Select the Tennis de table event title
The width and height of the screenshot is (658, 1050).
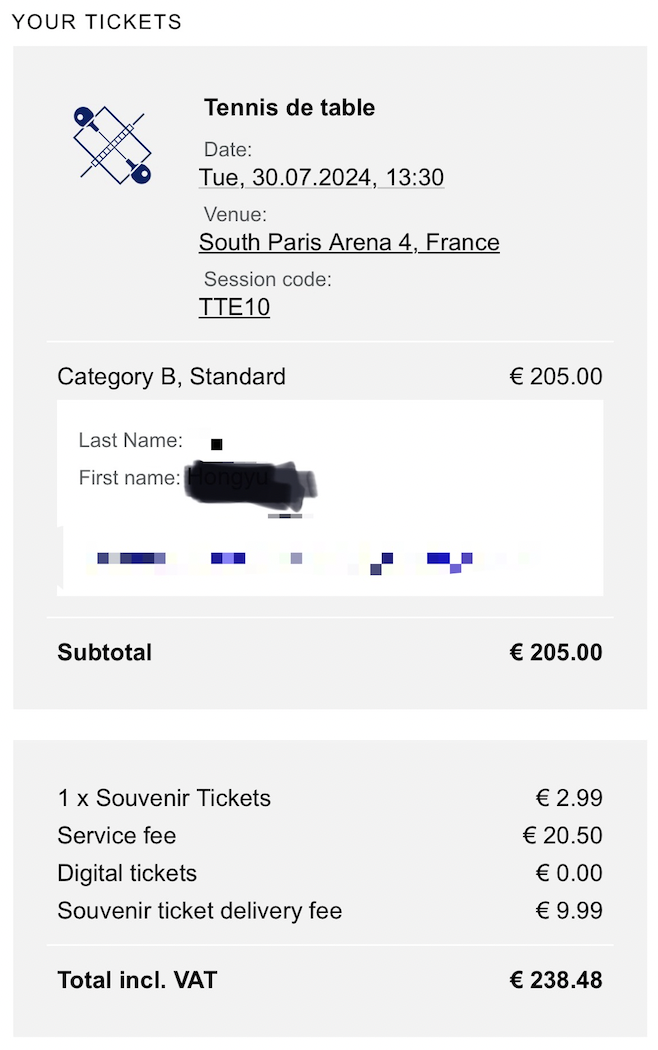289,107
